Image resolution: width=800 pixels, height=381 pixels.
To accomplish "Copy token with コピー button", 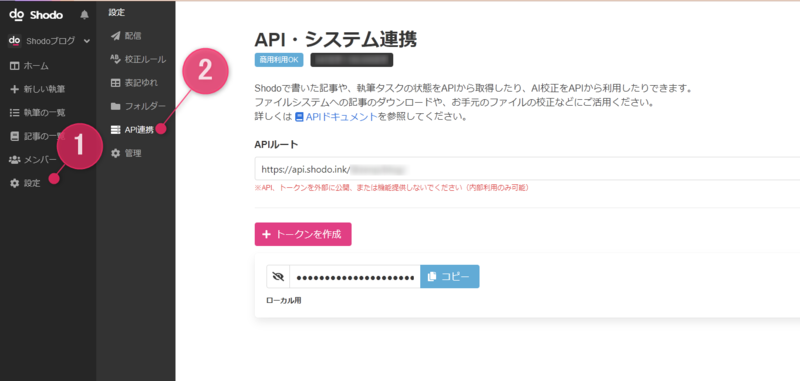I will pyautogui.click(x=449, y=276).
